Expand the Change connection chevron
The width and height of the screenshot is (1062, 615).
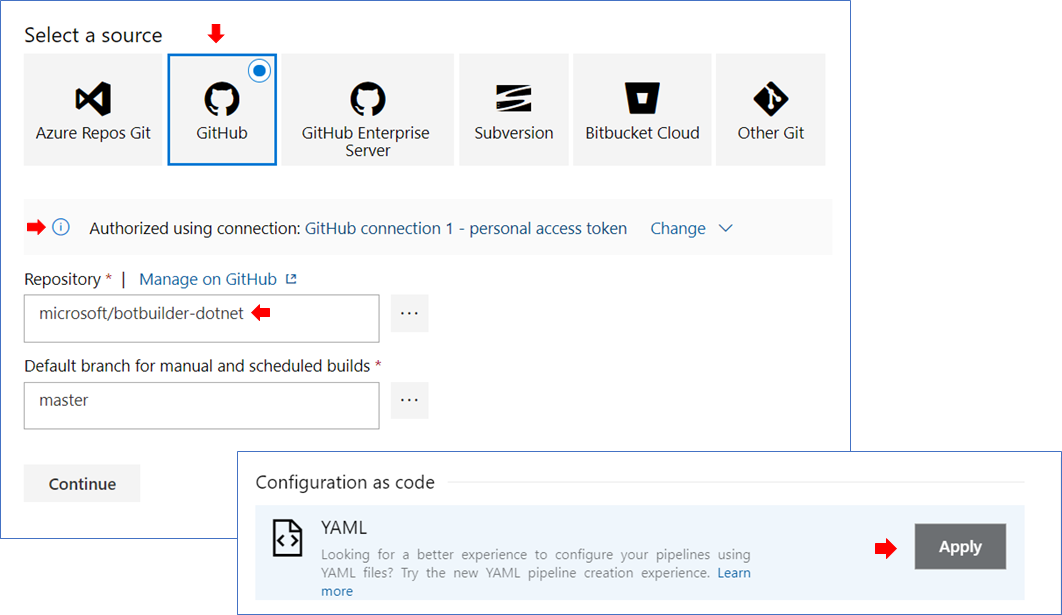[725, 228]
